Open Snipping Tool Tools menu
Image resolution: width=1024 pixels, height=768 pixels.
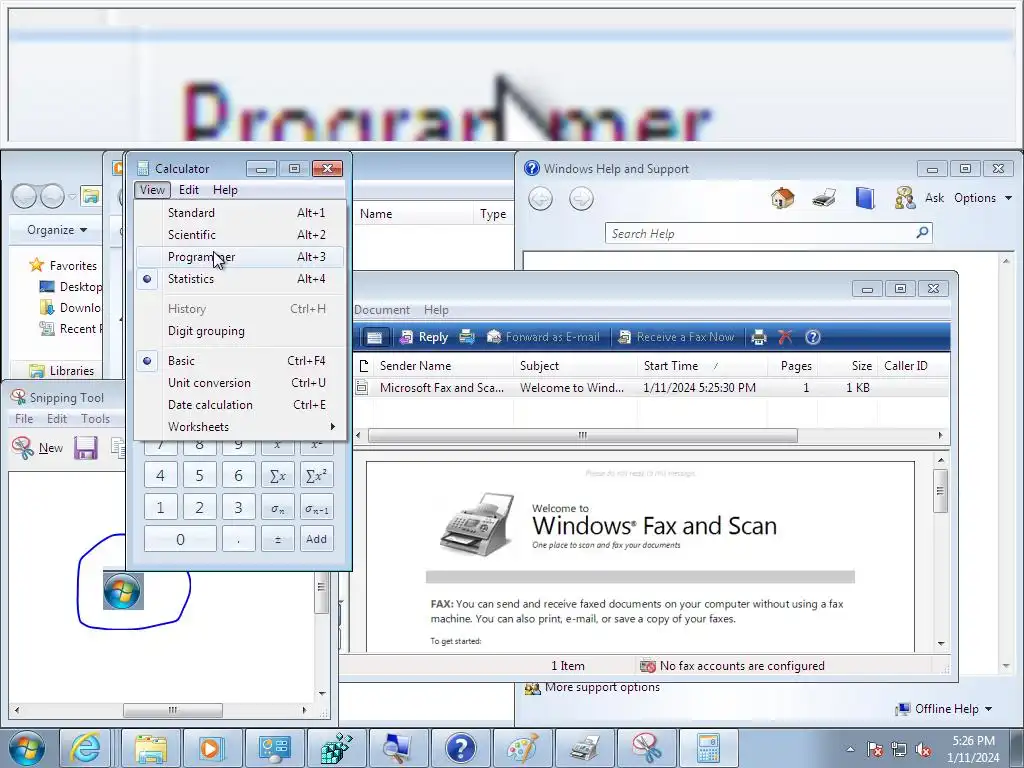(95, 419)
